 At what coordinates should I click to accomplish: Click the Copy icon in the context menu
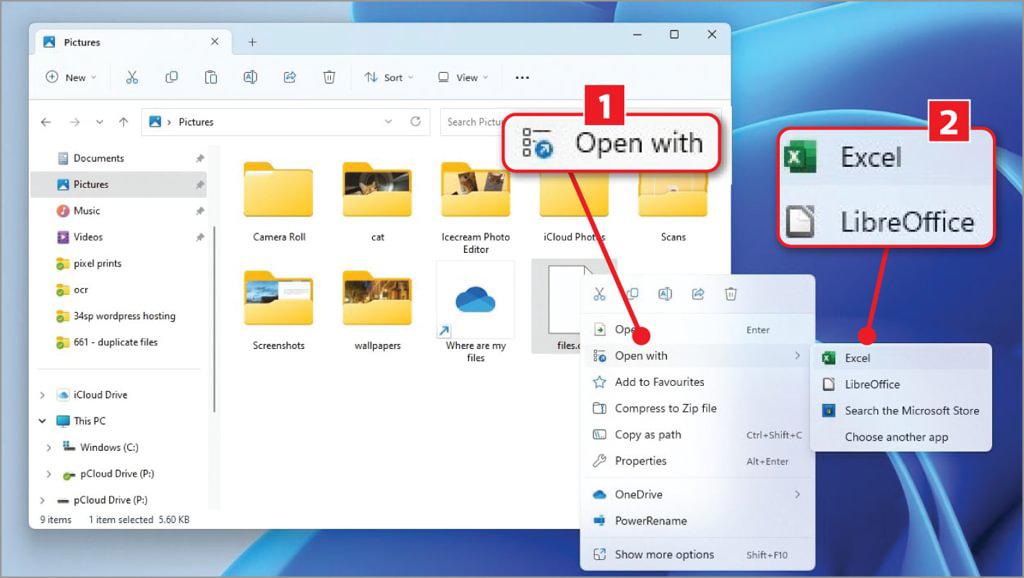click(632, 295)
